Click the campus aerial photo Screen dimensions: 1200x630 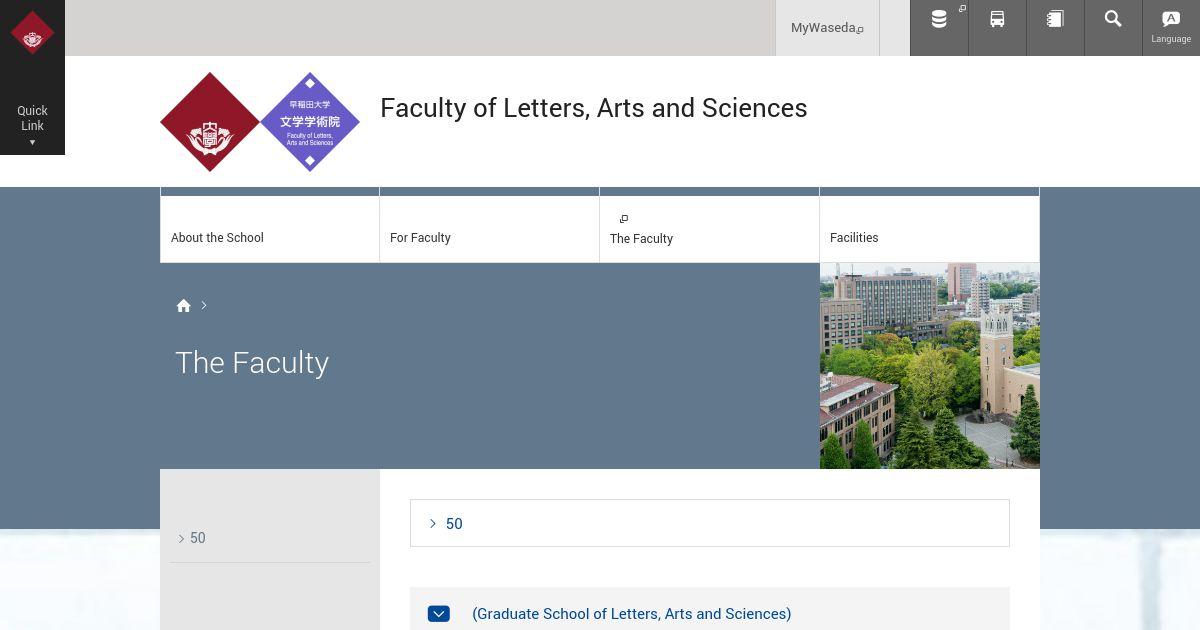coord(930,366)
